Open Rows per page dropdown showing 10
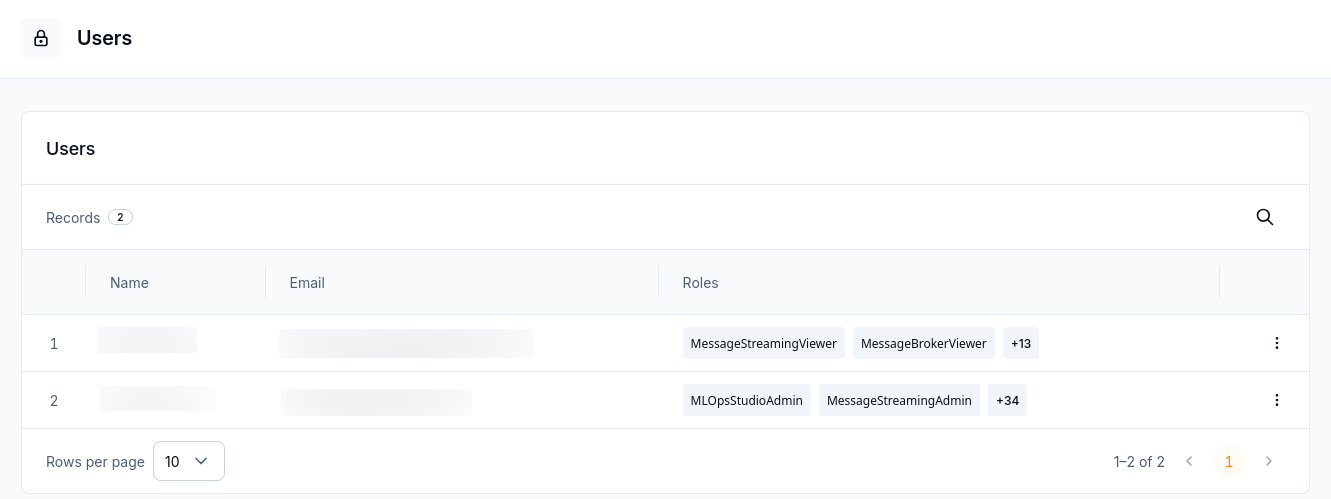The height and width of the screenshot is (499, 1331). (189, 461)
